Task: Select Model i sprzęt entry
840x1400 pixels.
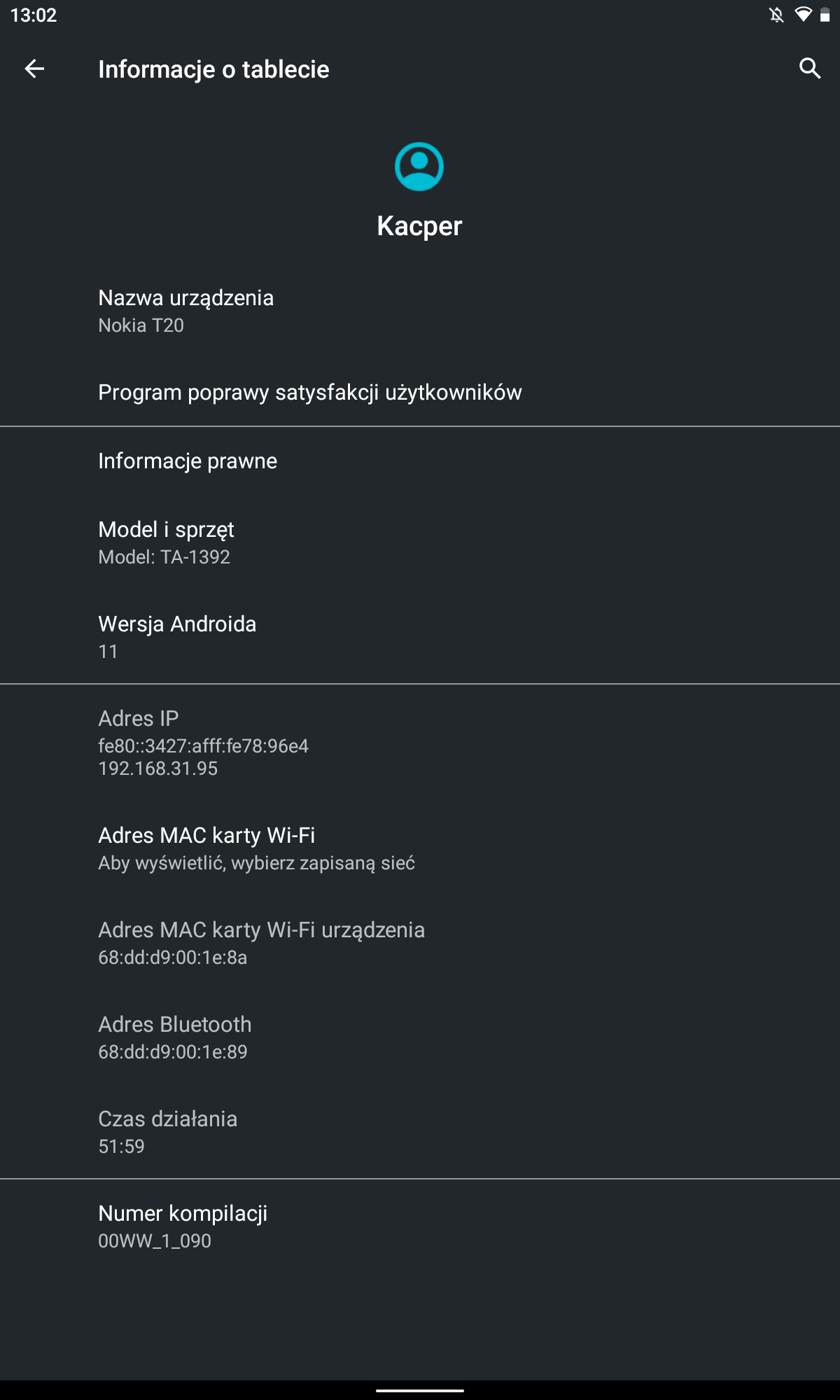Action: [420, 542]
